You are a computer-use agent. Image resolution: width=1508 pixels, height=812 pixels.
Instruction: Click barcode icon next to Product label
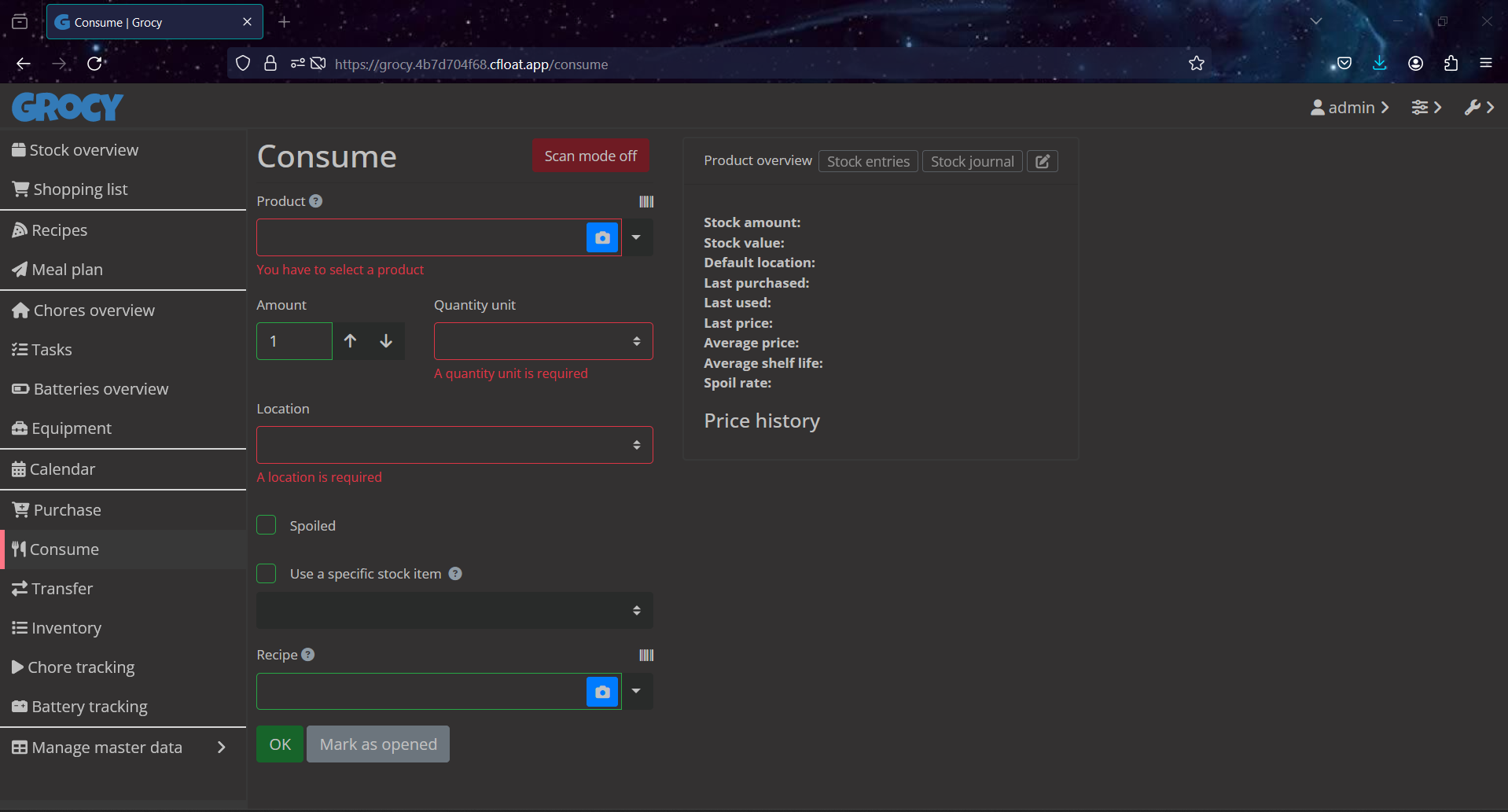click(646, 202)
